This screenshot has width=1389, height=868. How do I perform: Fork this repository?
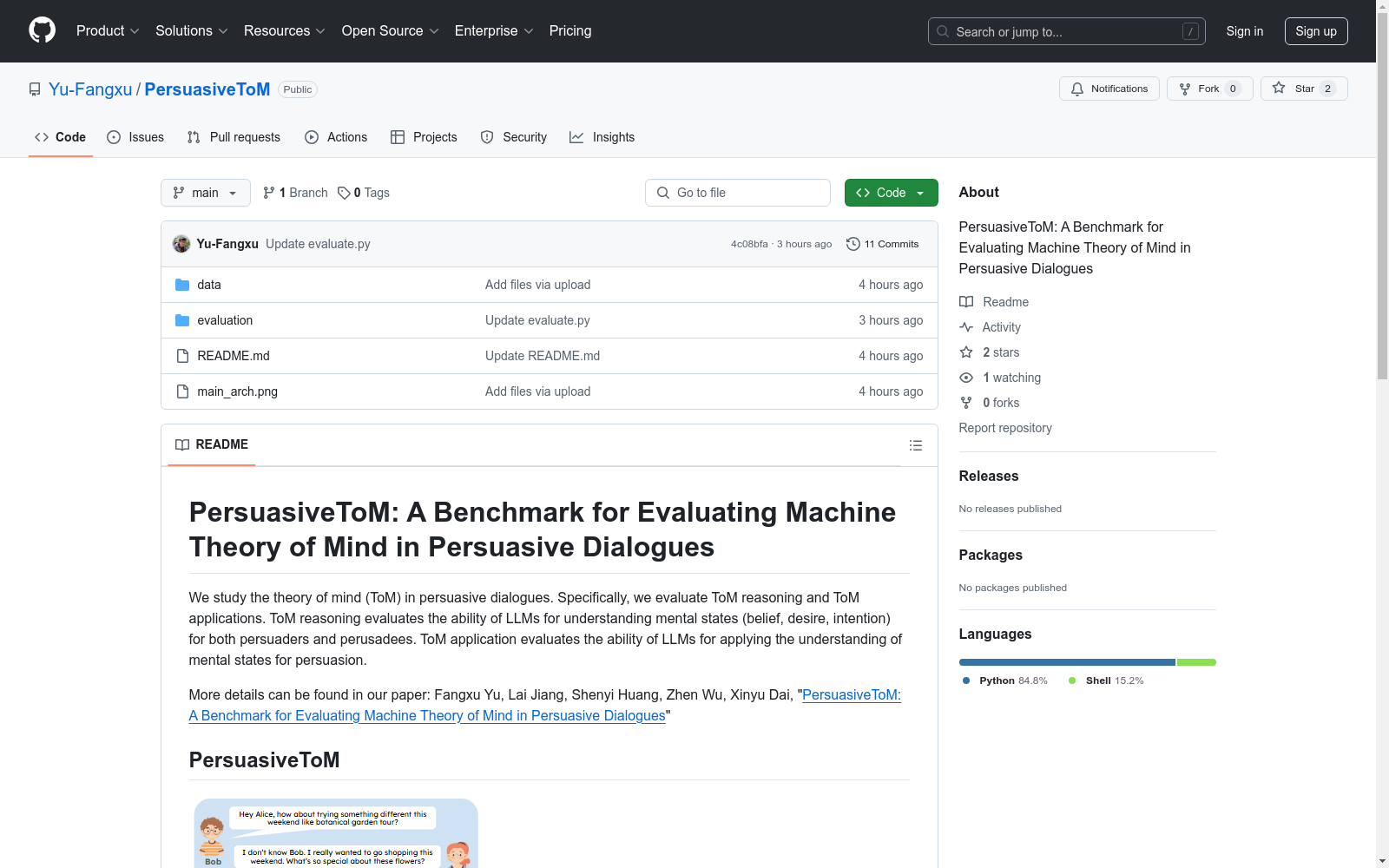1209,89
